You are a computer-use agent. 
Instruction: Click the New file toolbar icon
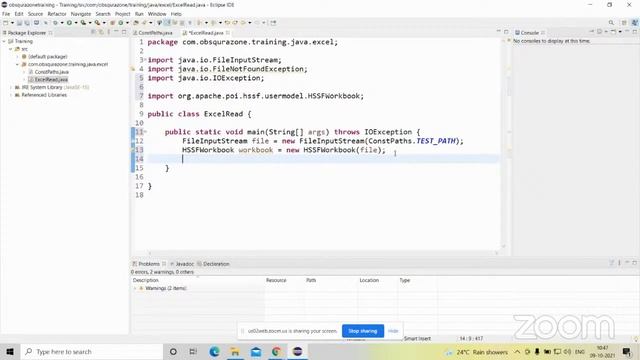point(5,23)
